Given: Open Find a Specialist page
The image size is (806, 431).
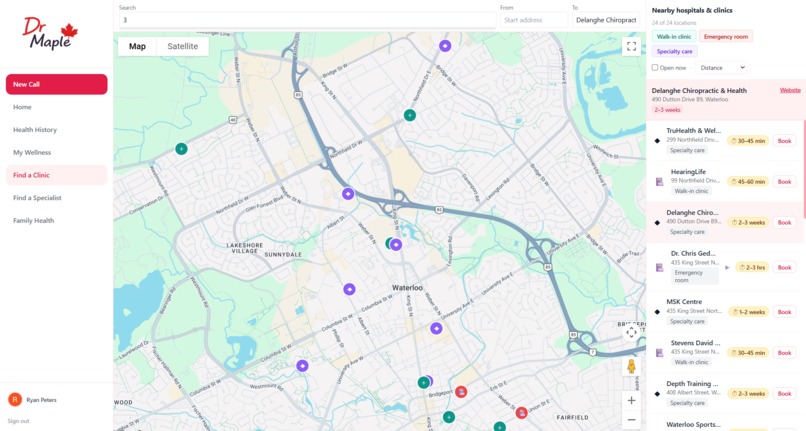Looking at the screenshot, I should pos(57,197).
